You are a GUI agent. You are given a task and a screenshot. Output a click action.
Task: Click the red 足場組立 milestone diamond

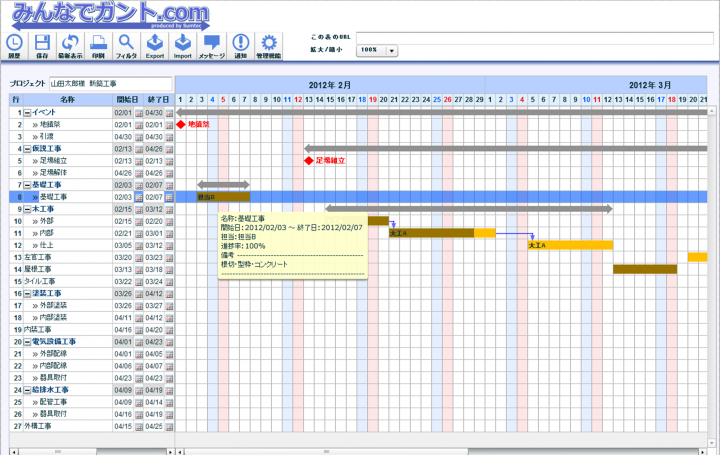[309, 160]
